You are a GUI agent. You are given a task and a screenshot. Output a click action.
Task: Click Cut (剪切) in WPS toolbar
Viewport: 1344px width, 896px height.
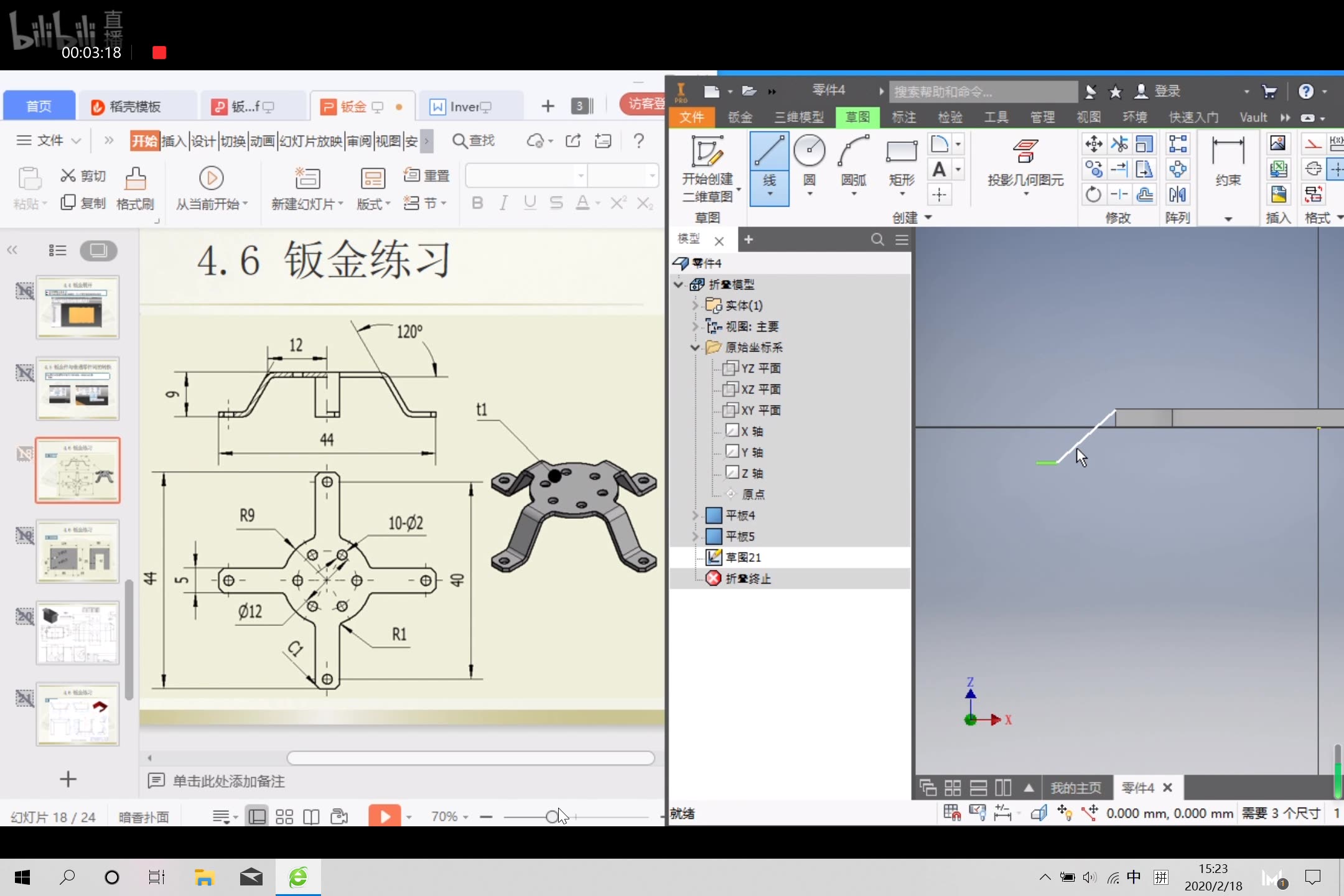(83, 176)
